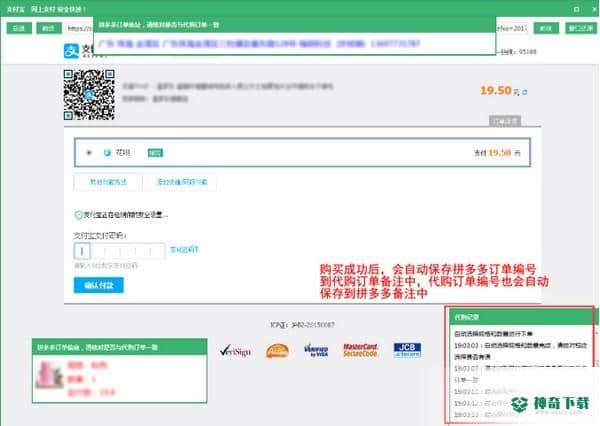Click the VeriSign certification logo
Screen dimensions: 600x426
coord(235,351)
